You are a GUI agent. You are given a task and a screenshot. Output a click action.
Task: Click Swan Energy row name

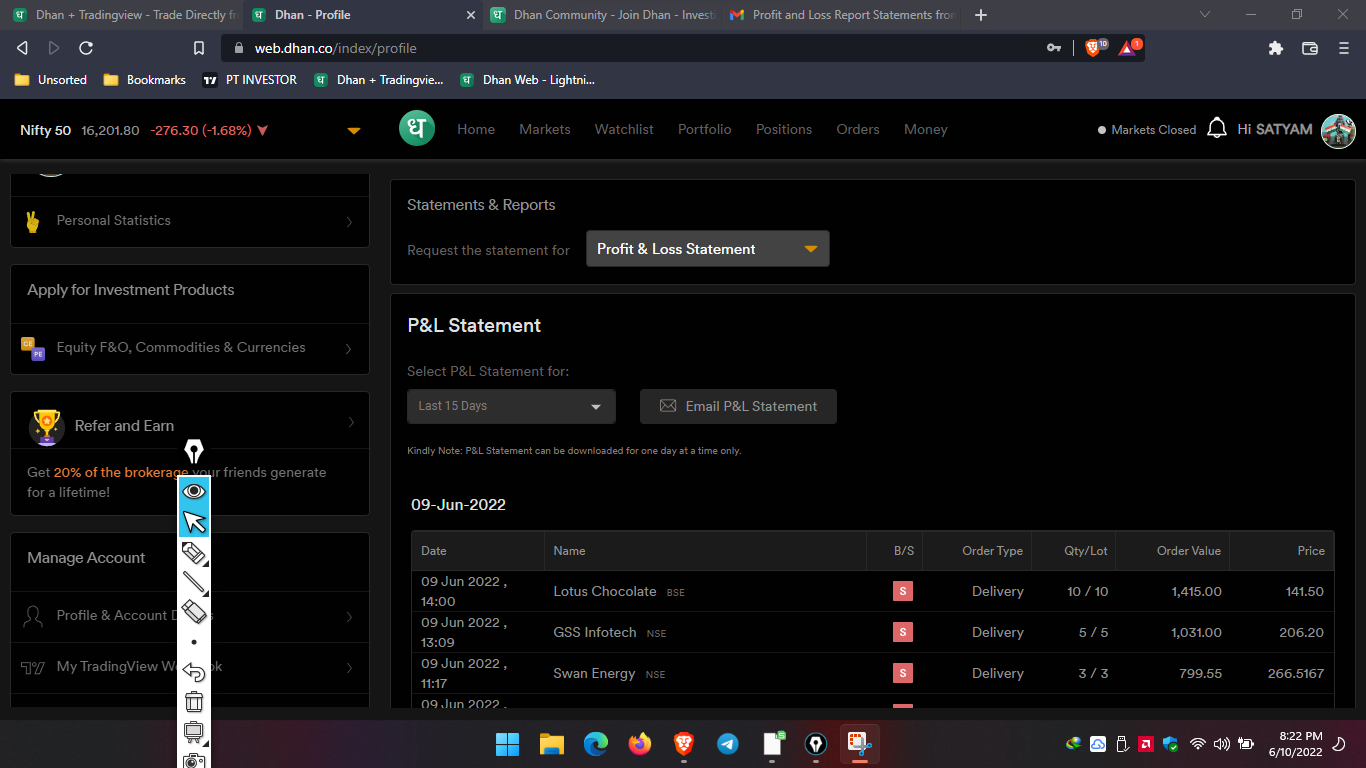coord(594,673)
